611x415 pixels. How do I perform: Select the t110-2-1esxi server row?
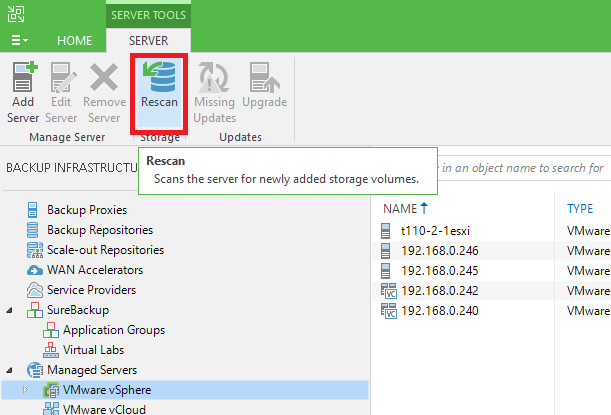click(491, 231)
